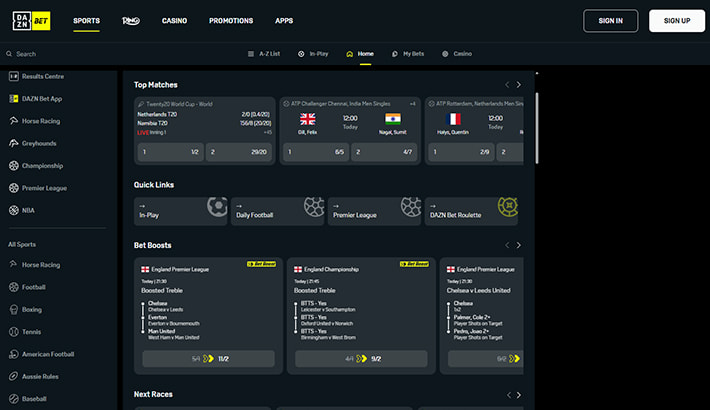710x410 pixels.
Task: Click the search magnifier icon
Action: (x=9, y=54)
